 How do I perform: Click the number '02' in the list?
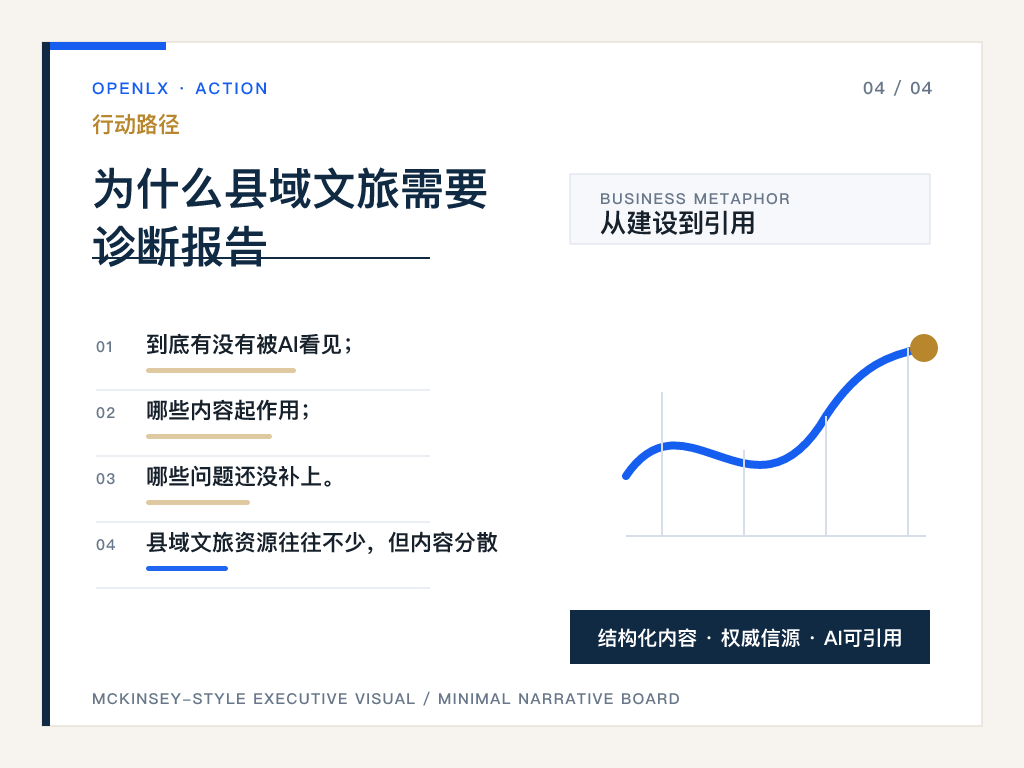click(x=106, y=413)
